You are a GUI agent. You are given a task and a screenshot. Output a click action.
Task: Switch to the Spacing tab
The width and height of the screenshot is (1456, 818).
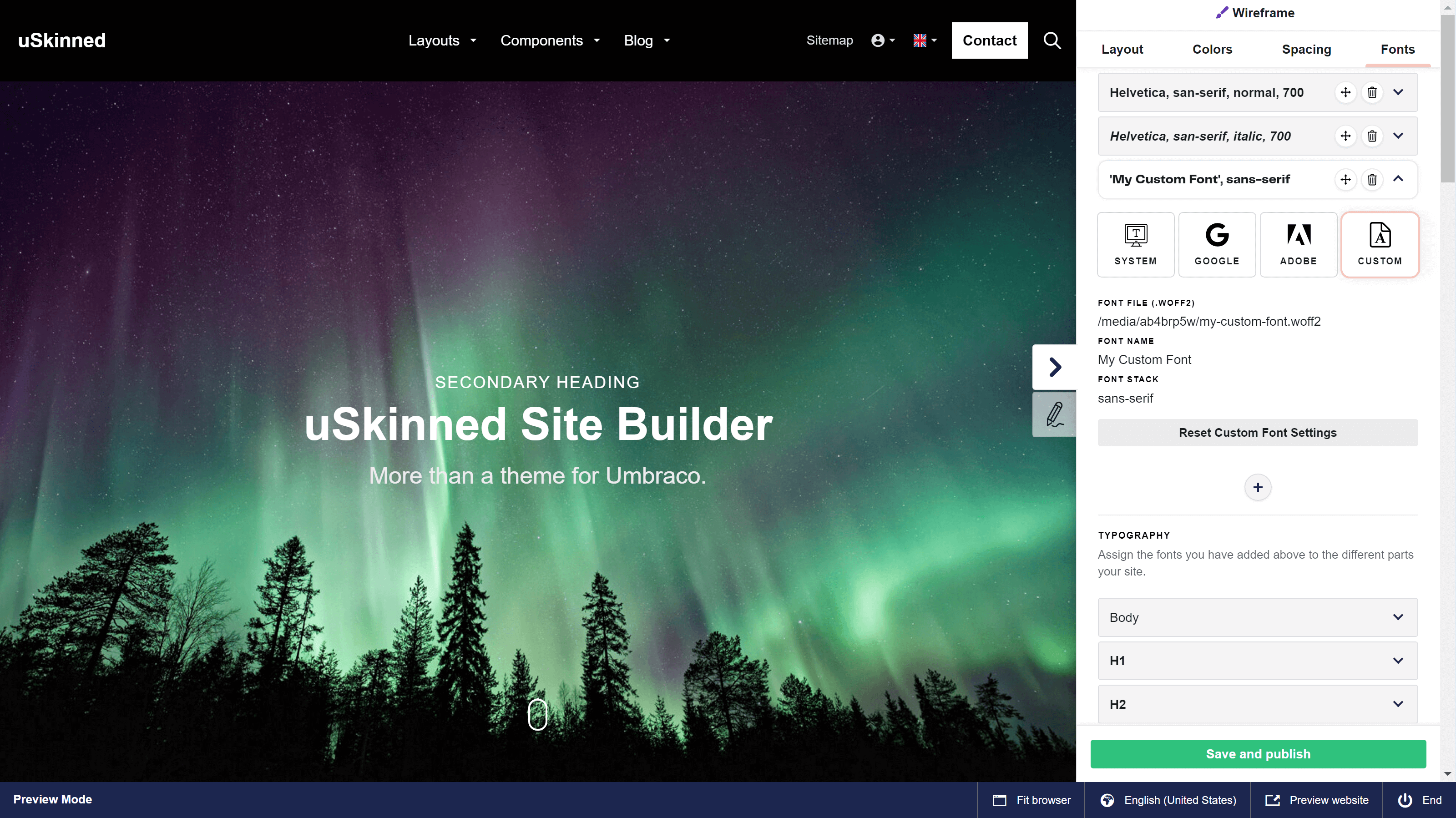1306,49
